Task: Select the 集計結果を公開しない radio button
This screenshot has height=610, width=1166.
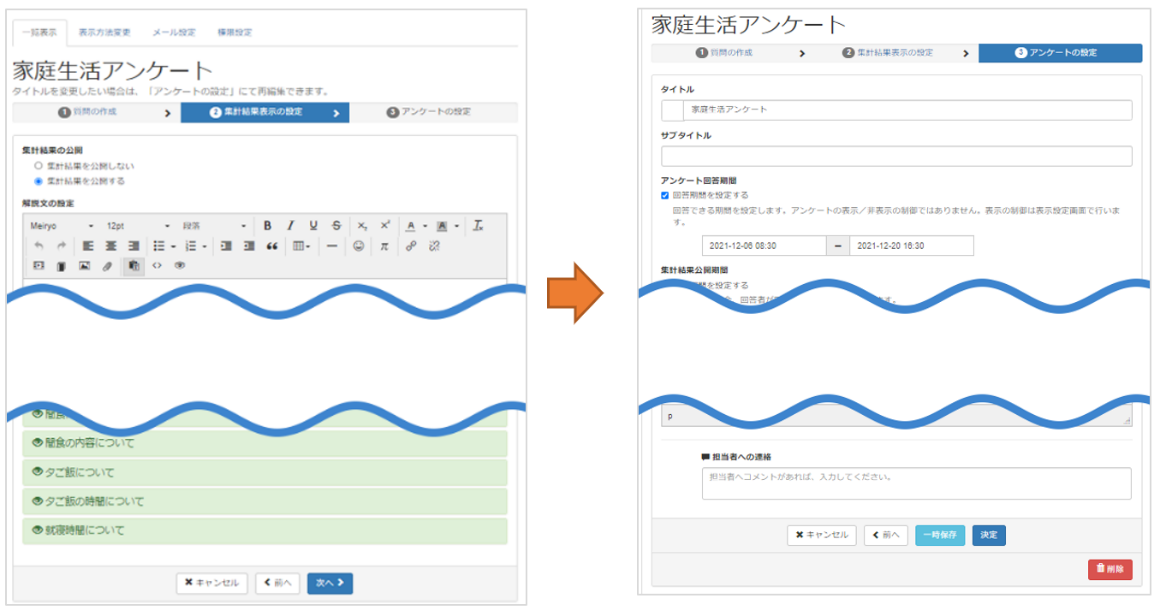Action: coord(39,165)
